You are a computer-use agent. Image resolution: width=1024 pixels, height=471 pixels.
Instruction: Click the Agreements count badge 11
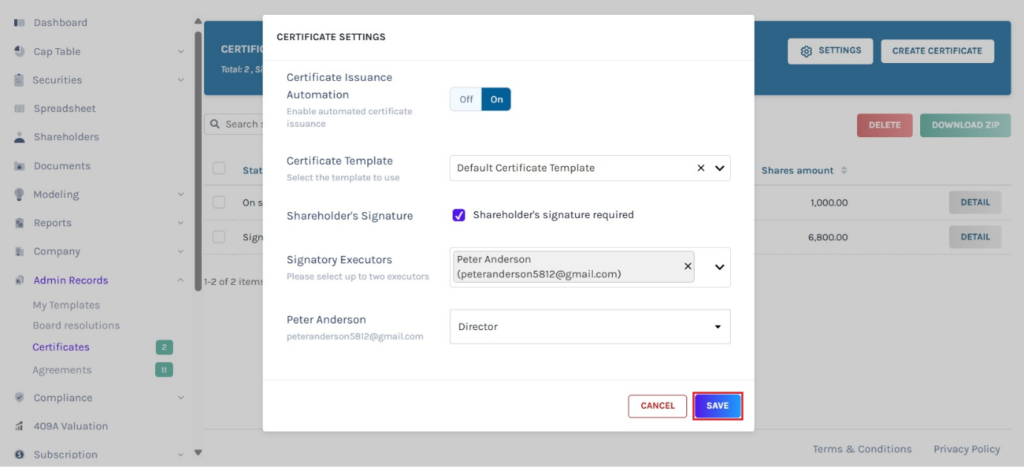[x=164, y=370]
